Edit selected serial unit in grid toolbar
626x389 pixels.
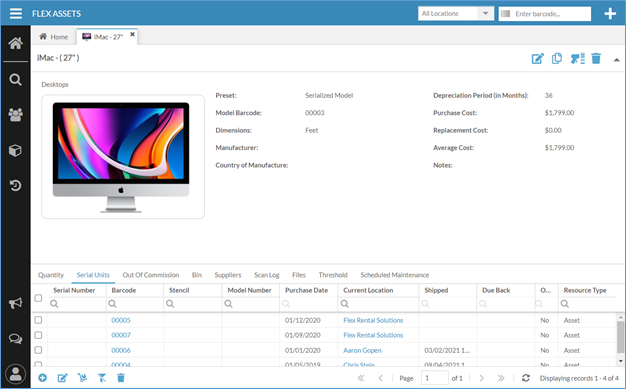(x=62, y=377)
